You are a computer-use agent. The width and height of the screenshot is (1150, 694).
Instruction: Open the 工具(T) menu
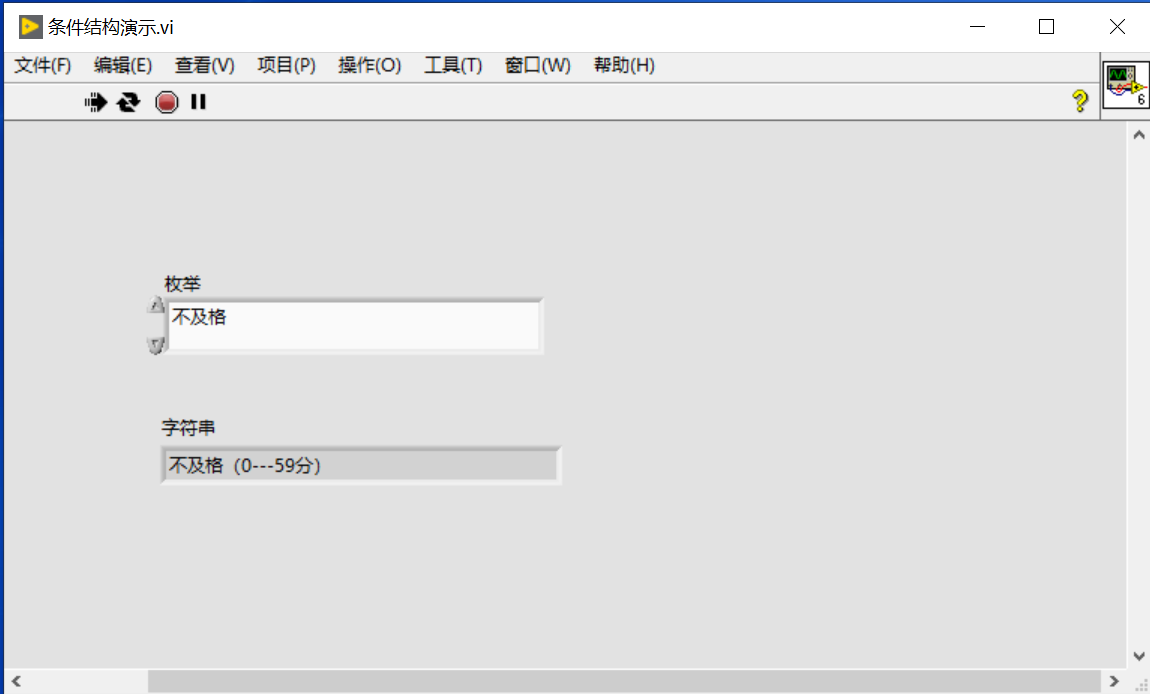[453, 65]
